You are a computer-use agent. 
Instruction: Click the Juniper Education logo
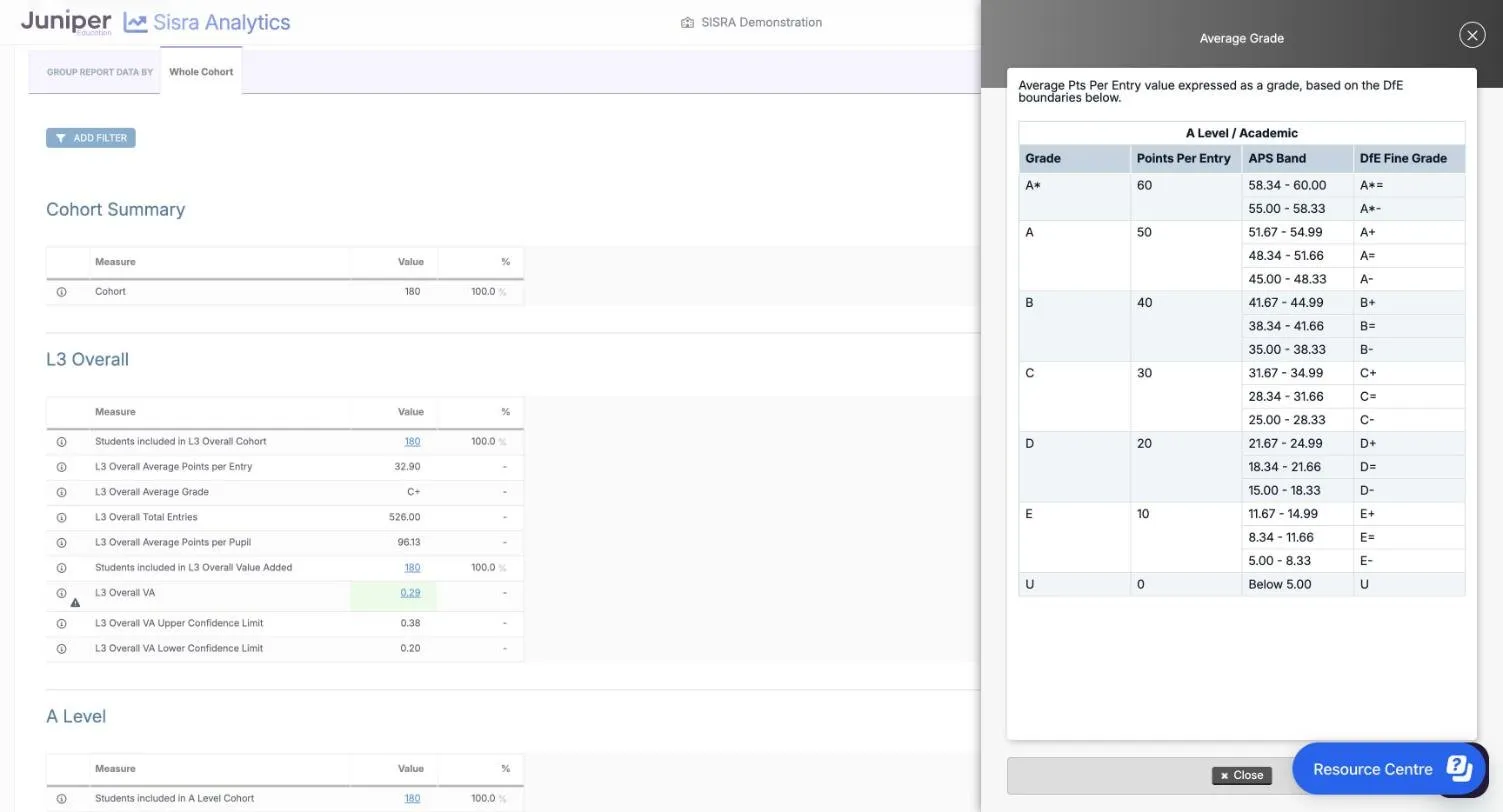coord(66,22)
